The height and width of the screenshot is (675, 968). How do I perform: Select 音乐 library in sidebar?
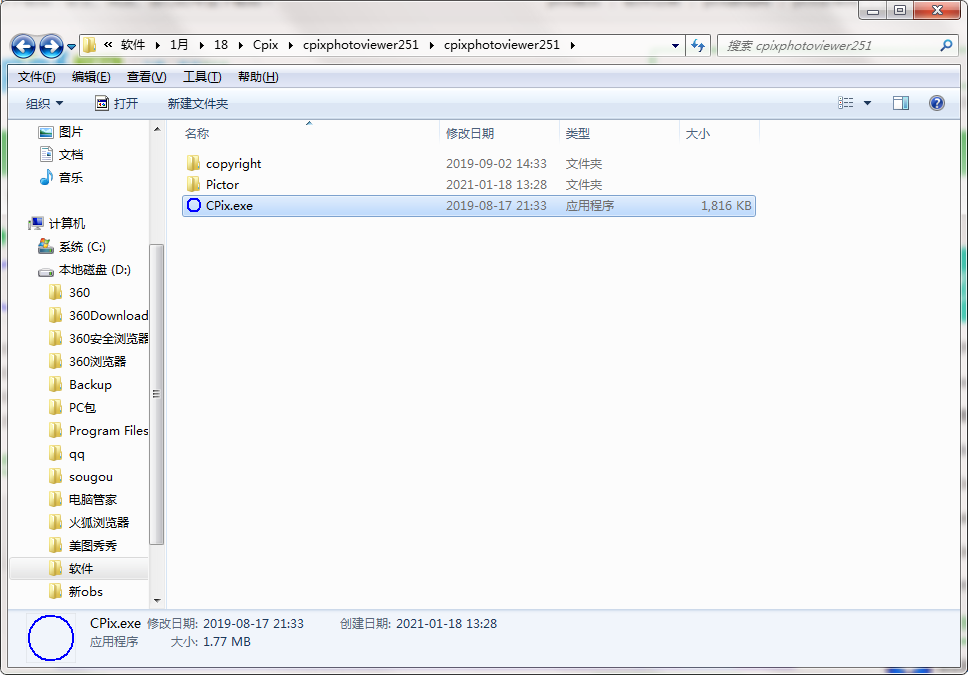[x=60, y=177]
